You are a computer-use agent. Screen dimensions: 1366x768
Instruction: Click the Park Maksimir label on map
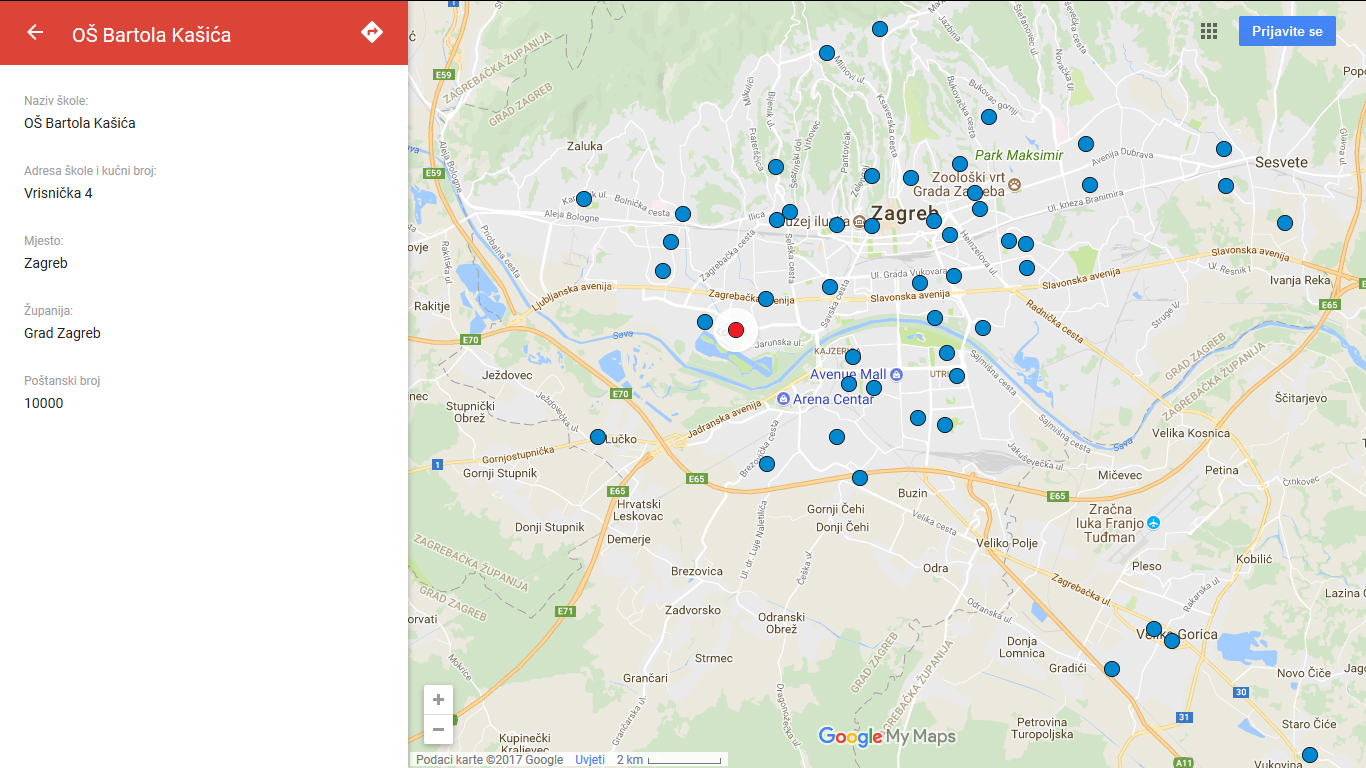(x=1019, y=155)
